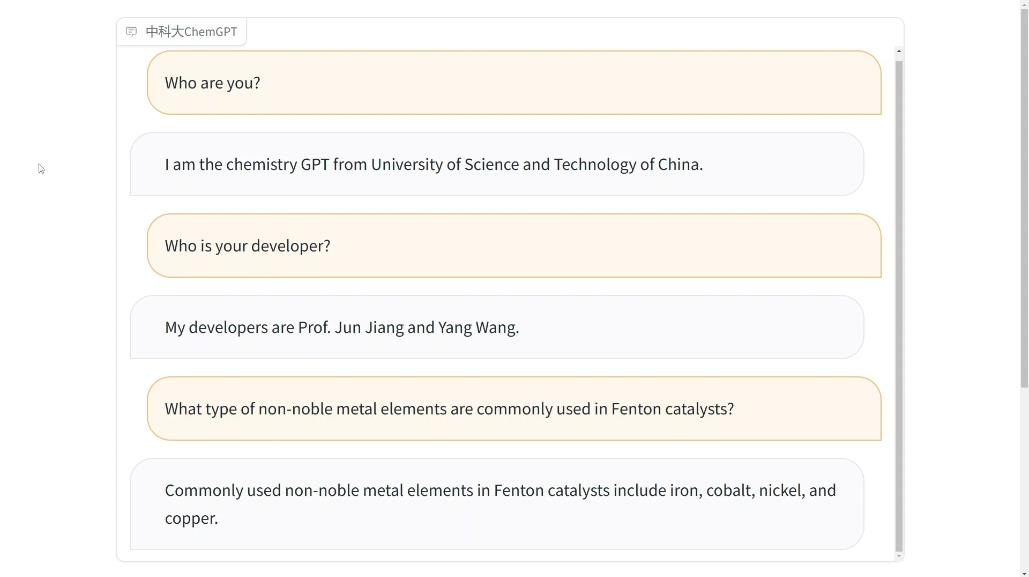Click the "Who are you?" message bubble

(x=514, y=83)
